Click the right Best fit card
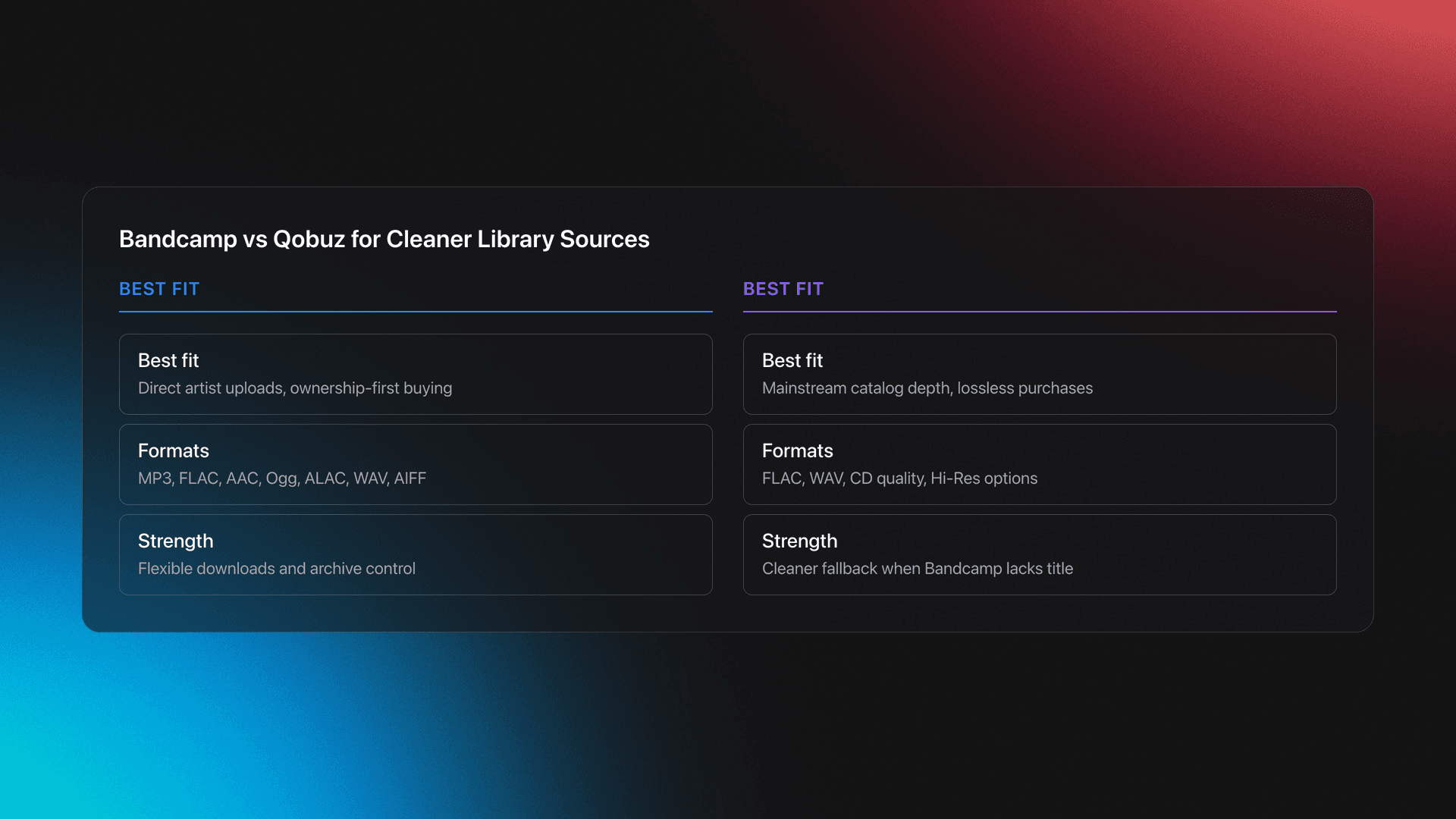This screenshot has height=819, width=1456. point(1040,374)
